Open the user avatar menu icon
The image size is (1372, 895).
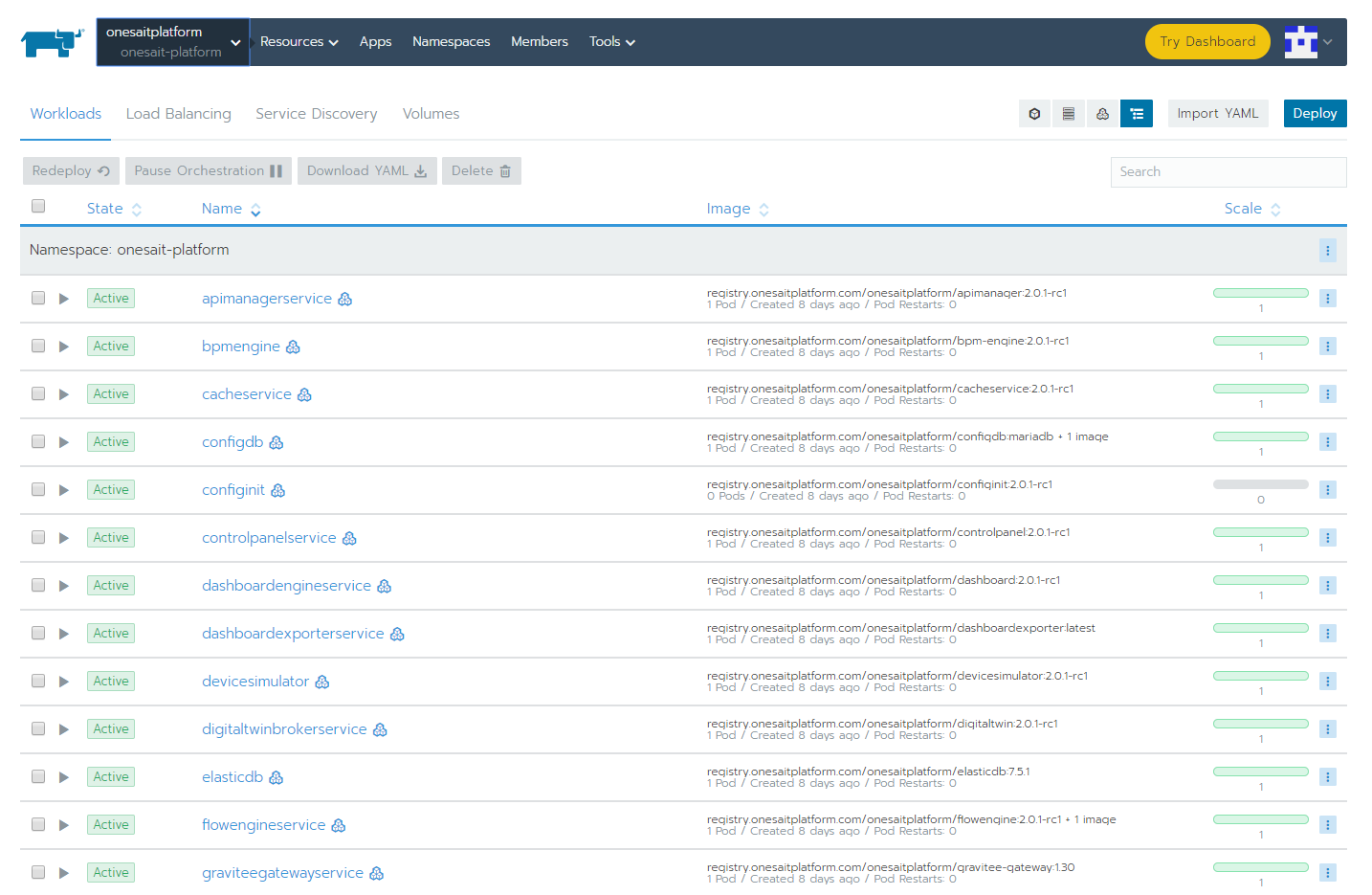[1301, 41]
